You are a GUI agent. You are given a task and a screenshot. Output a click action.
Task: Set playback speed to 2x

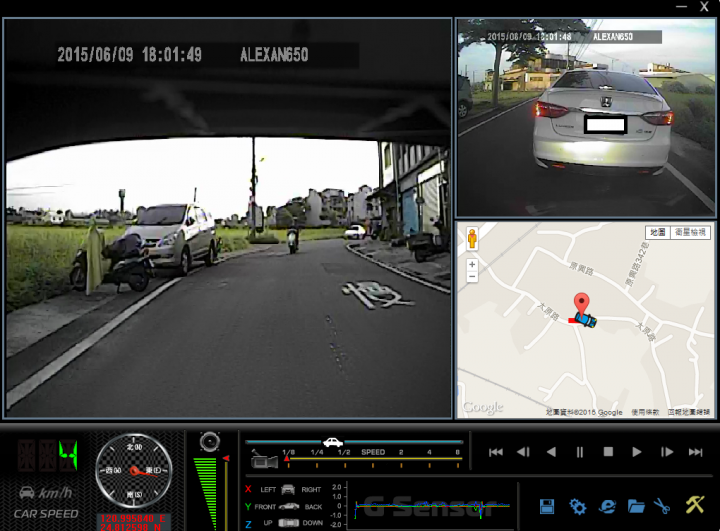click(x=401, y=452)
